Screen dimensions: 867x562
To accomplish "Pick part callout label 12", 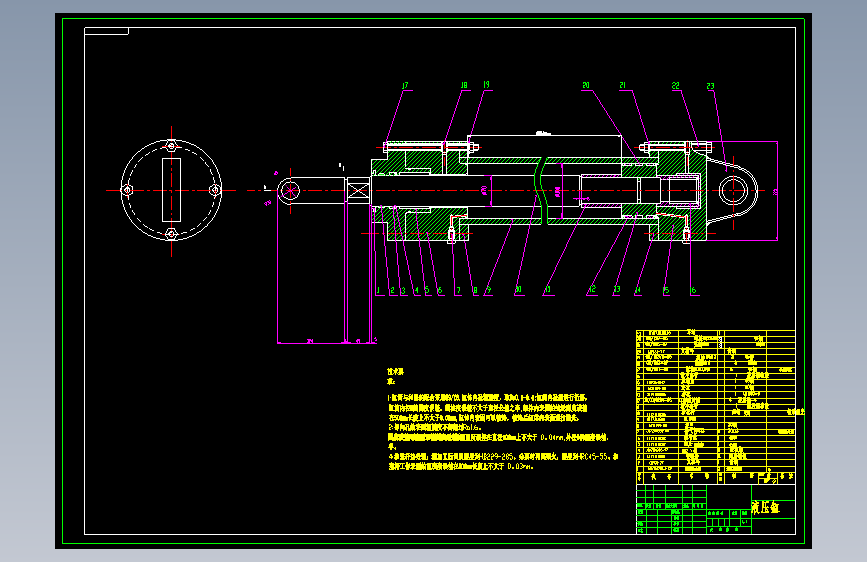I will coord(592,289).
